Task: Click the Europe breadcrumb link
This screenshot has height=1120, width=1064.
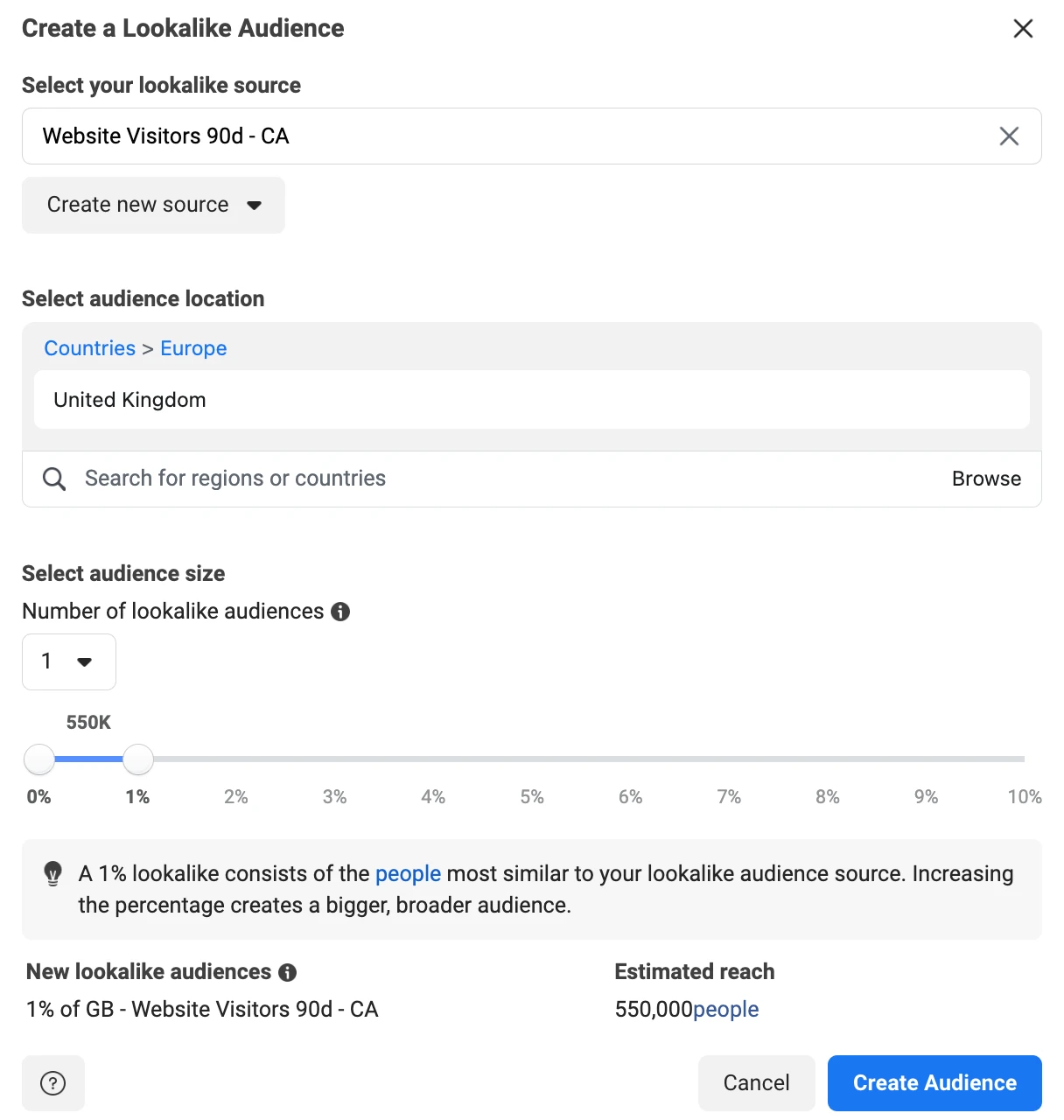Action: pyautogui.click(x=193, y=348)
